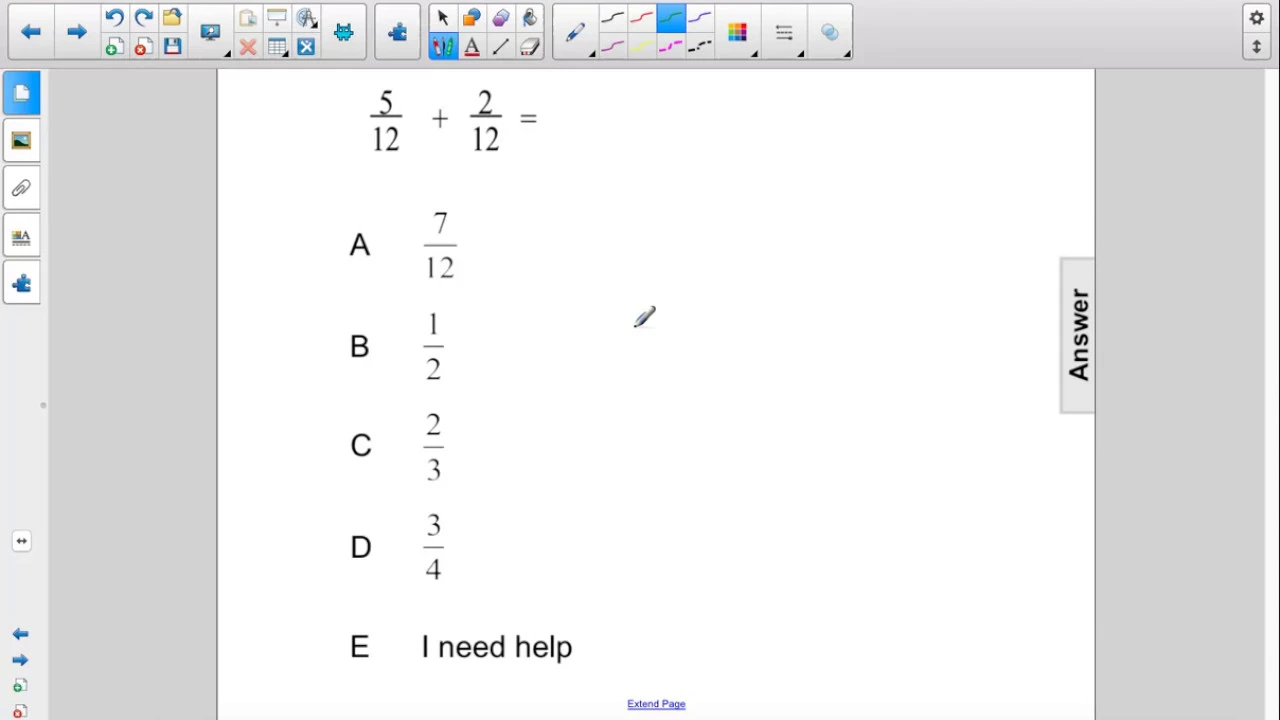This screenshot has width=1280, height=720.
Task: Pick the green solid pen style
Action: [671, 18]
